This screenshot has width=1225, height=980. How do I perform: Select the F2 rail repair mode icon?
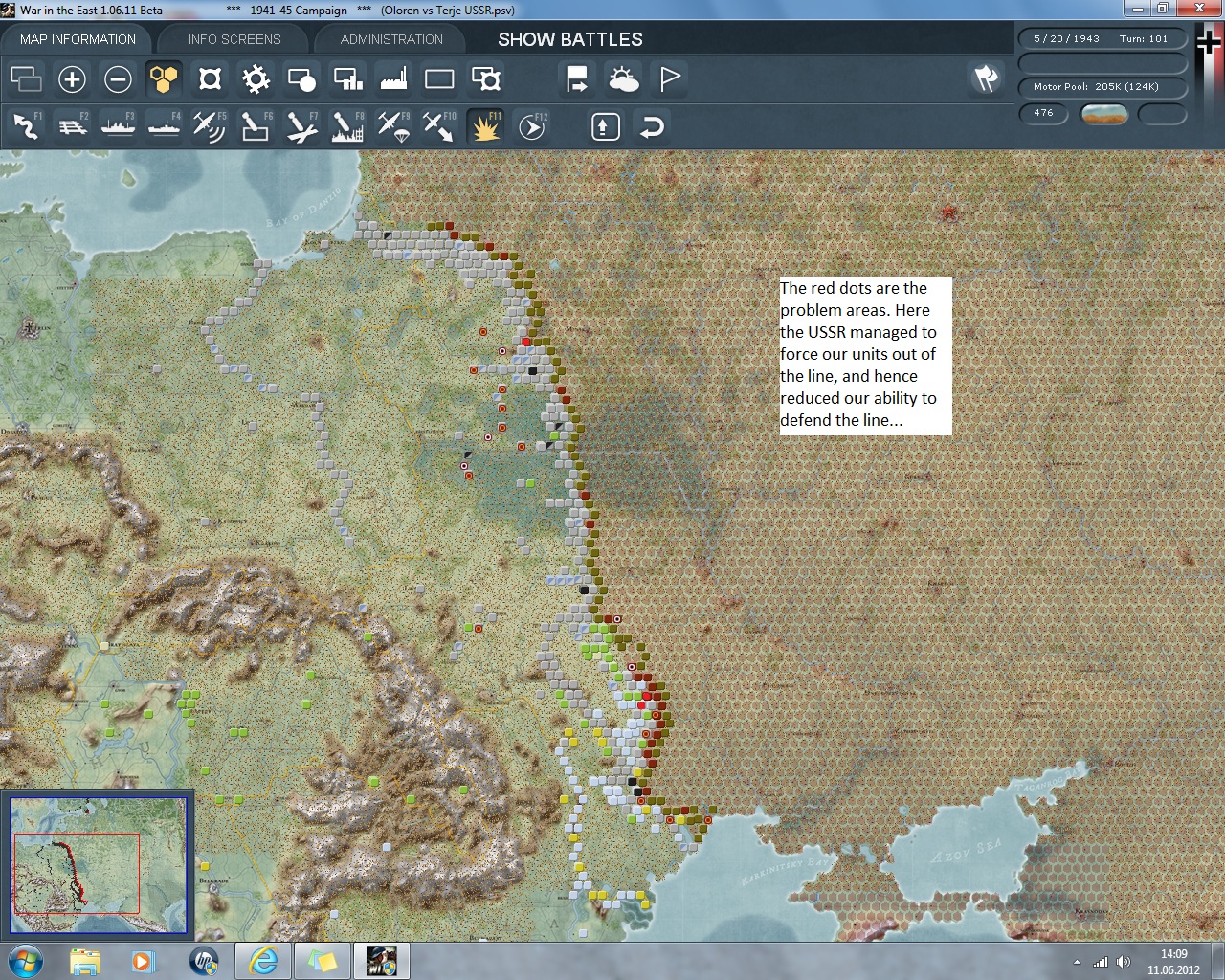[x=72, y=126]
